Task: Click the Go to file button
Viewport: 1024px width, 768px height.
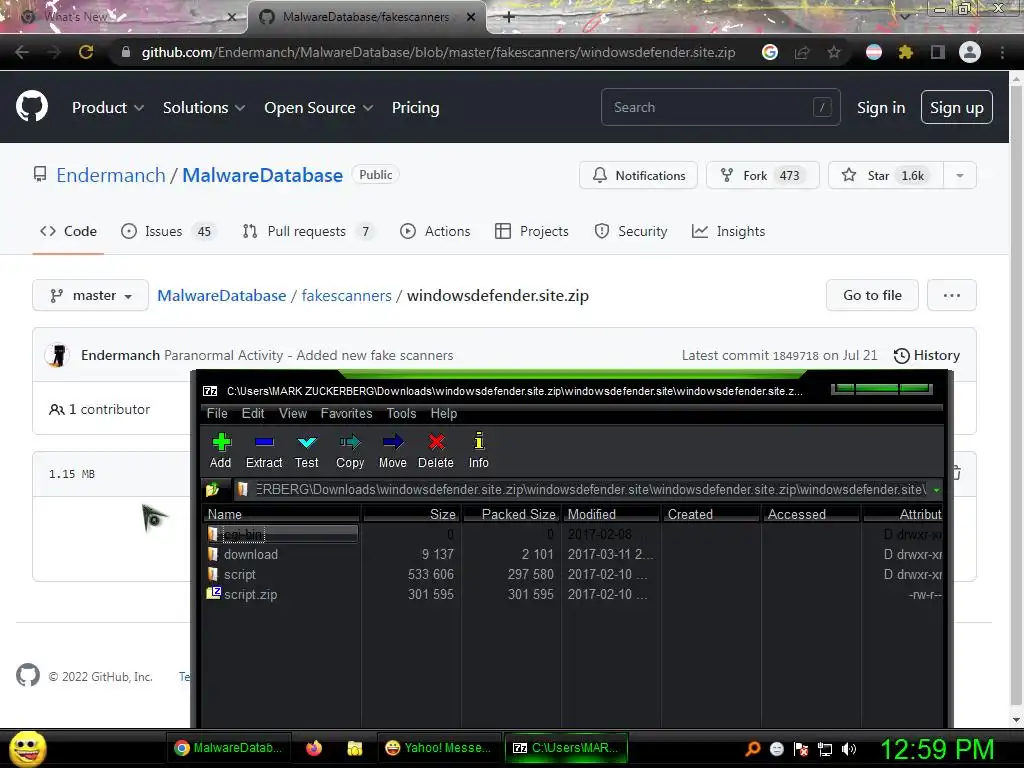Action: 872,296
